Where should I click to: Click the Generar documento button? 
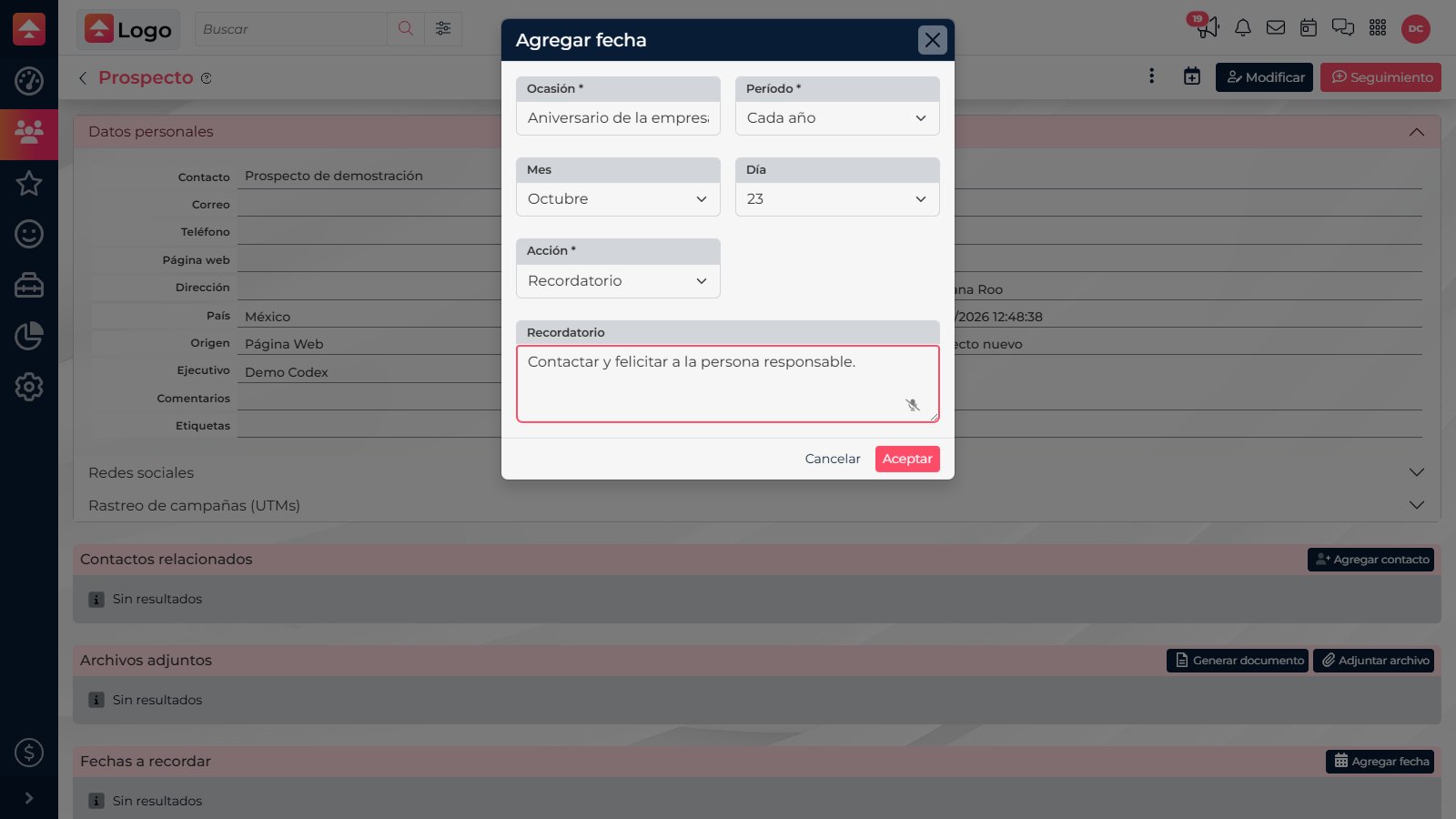(1238, 661)
